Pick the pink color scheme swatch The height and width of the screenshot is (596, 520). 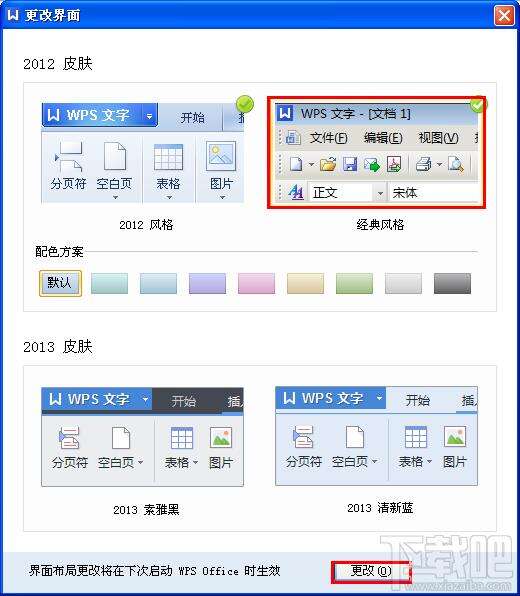256,283
